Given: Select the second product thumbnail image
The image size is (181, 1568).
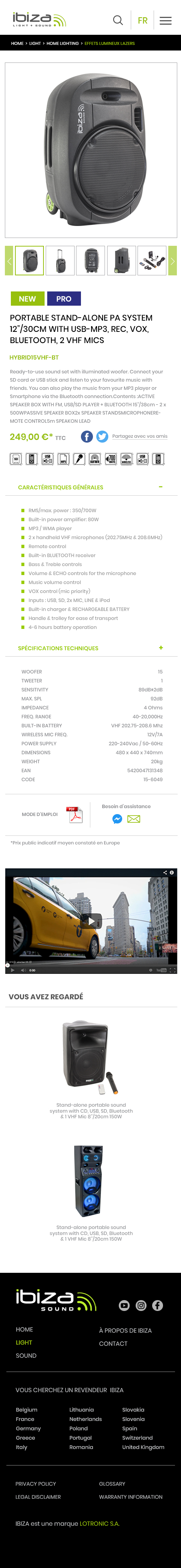Looking at the screenshot, I should pyautogui.click(x=60, y=260).
